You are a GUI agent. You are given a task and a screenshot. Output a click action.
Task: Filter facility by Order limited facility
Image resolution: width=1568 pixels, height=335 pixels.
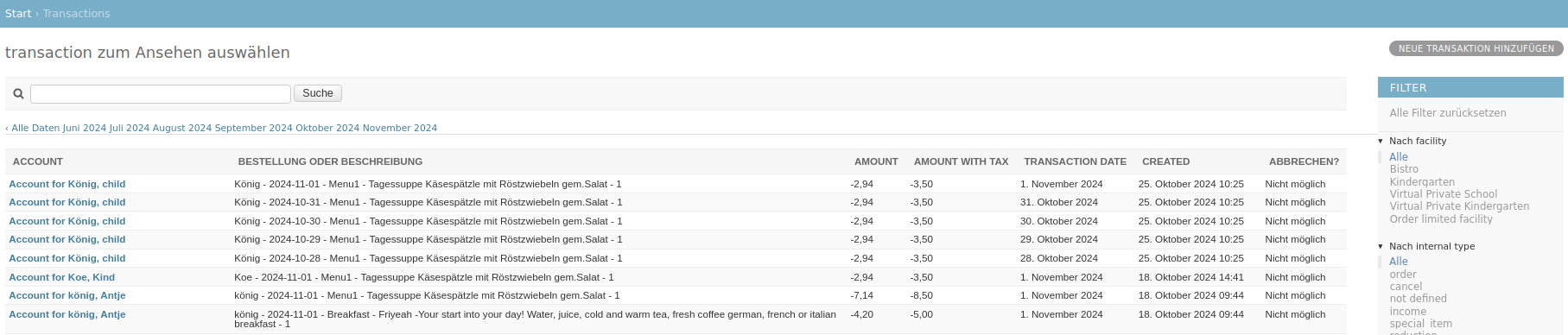coord(1441,219)
